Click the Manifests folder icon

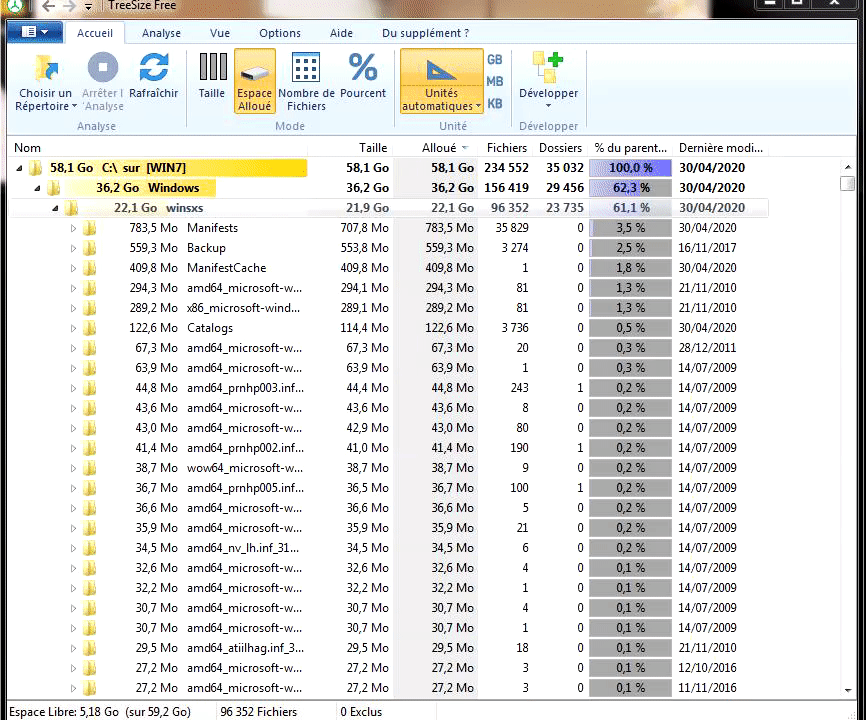(x=89, y=228)
